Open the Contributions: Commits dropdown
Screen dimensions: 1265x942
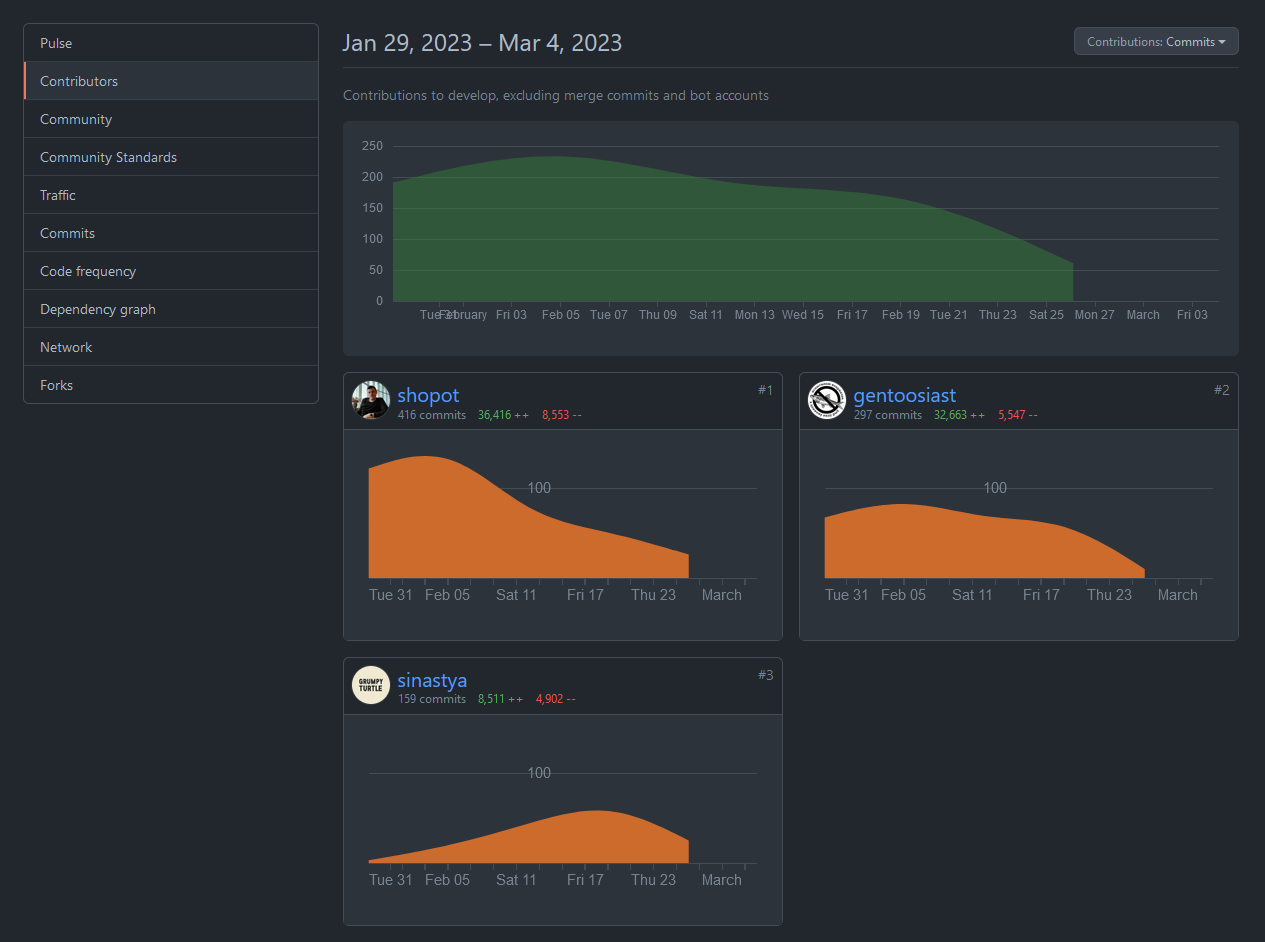click(1155, 42)
